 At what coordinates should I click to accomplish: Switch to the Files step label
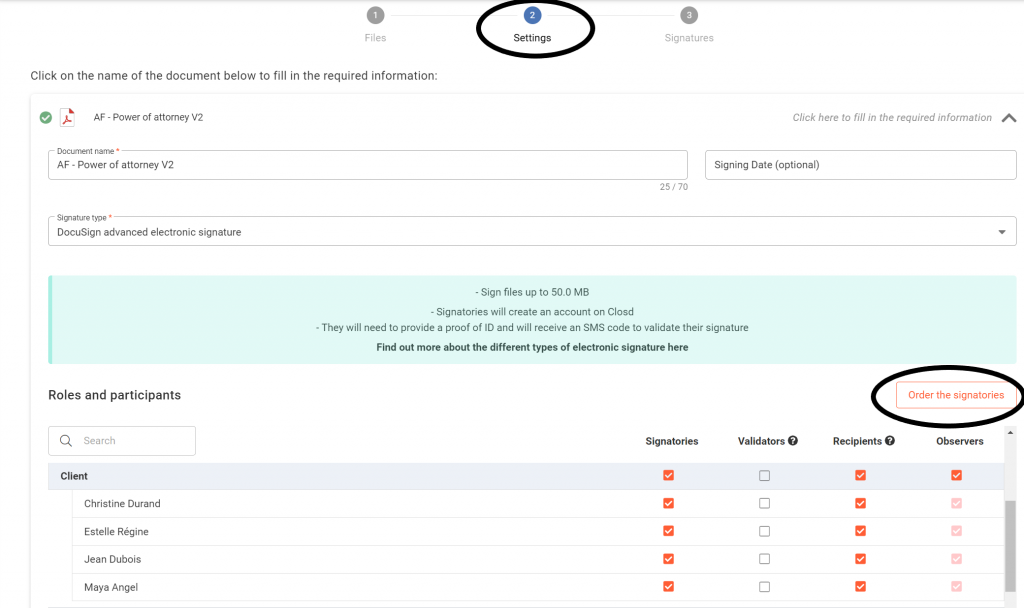[375, 38]
